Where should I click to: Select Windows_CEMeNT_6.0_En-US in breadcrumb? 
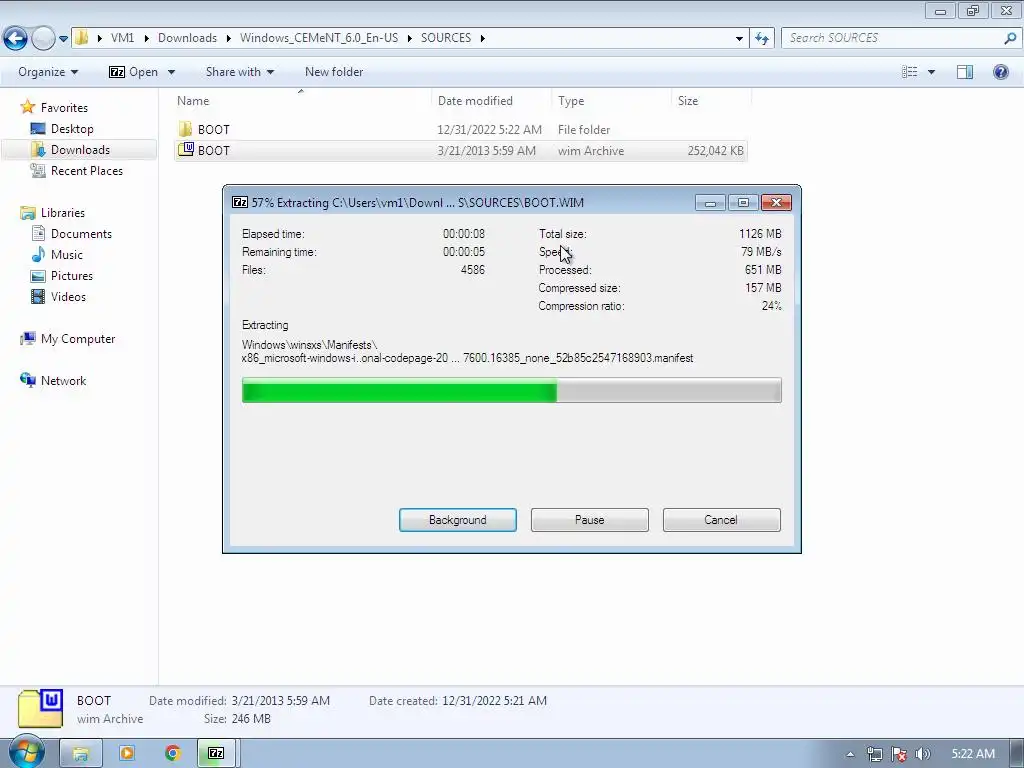(x=319, y=38)
